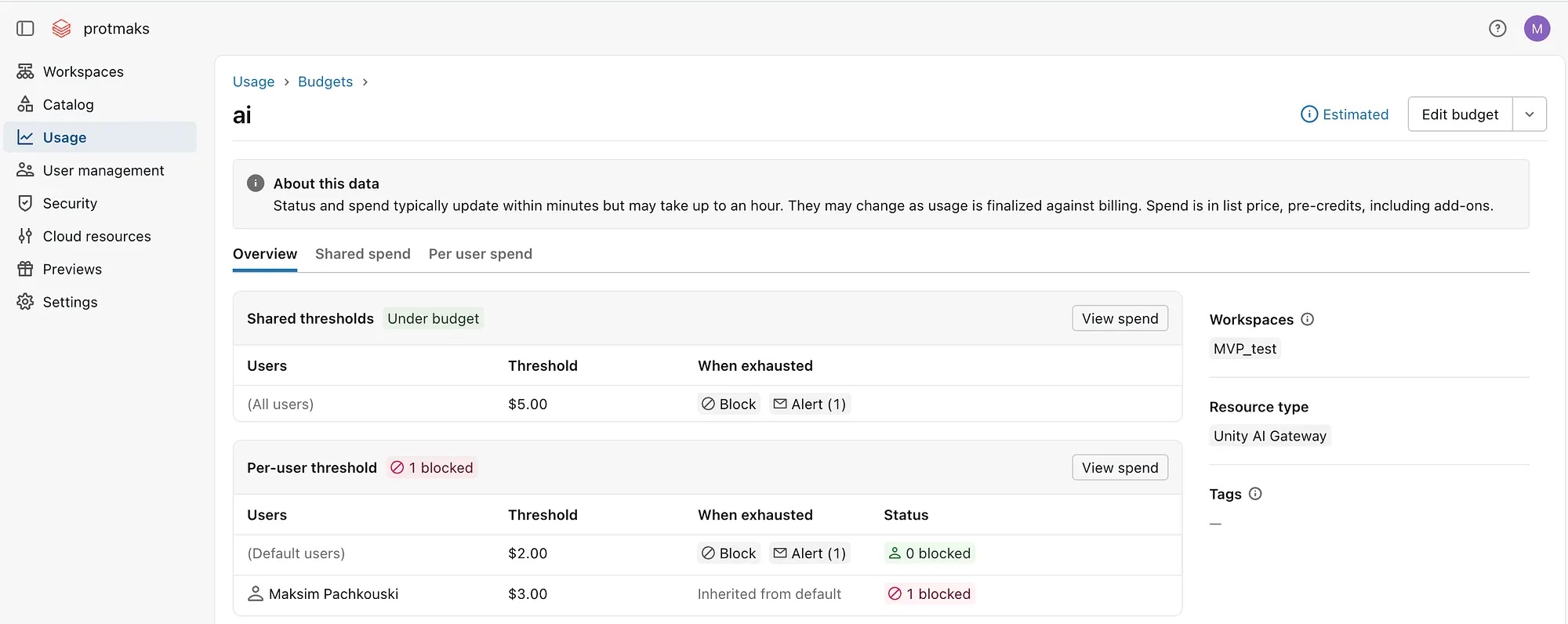
Task: Click the Shared thresholds heading
Action: click(x=310, y=318)
